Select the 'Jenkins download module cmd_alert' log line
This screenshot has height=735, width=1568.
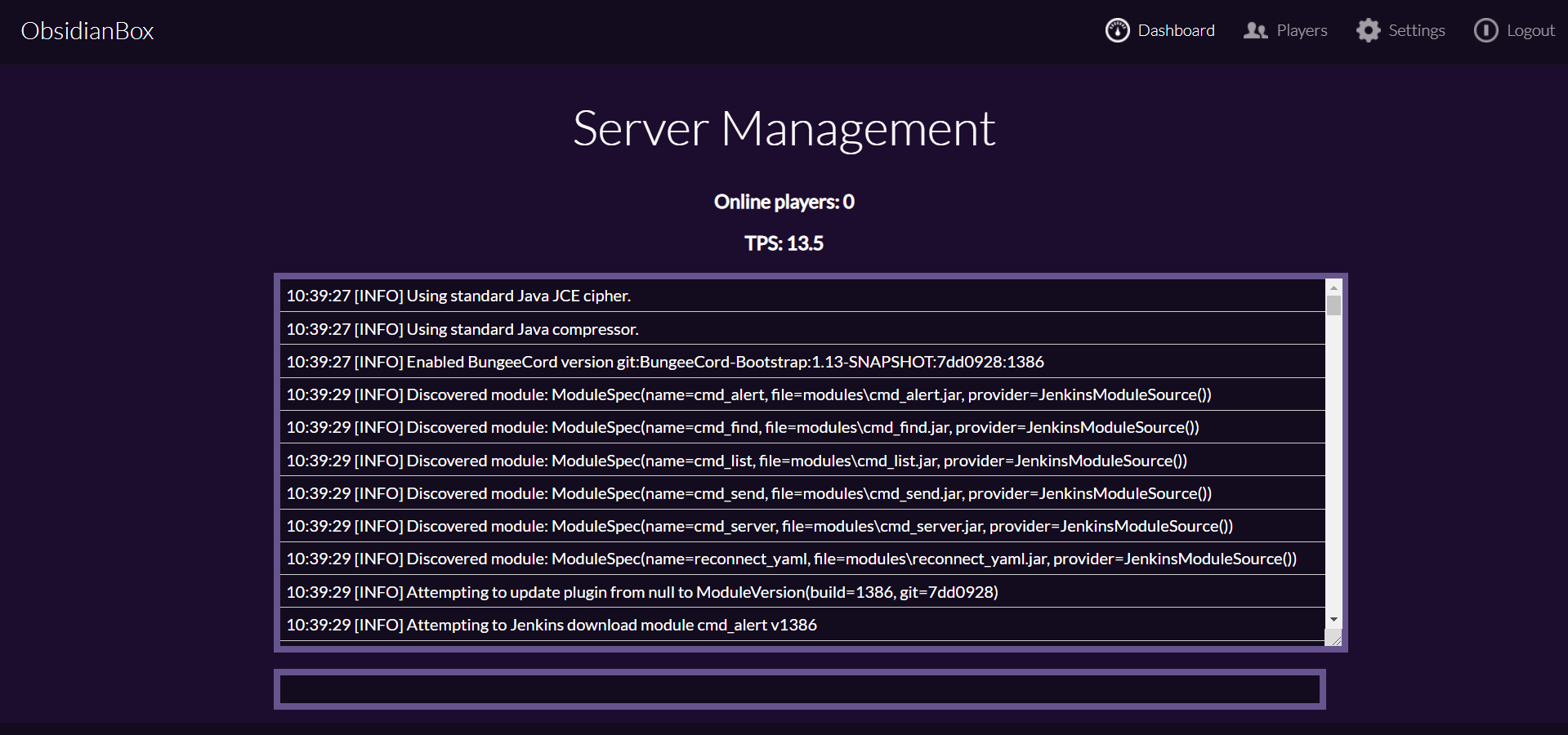point(802,624)
